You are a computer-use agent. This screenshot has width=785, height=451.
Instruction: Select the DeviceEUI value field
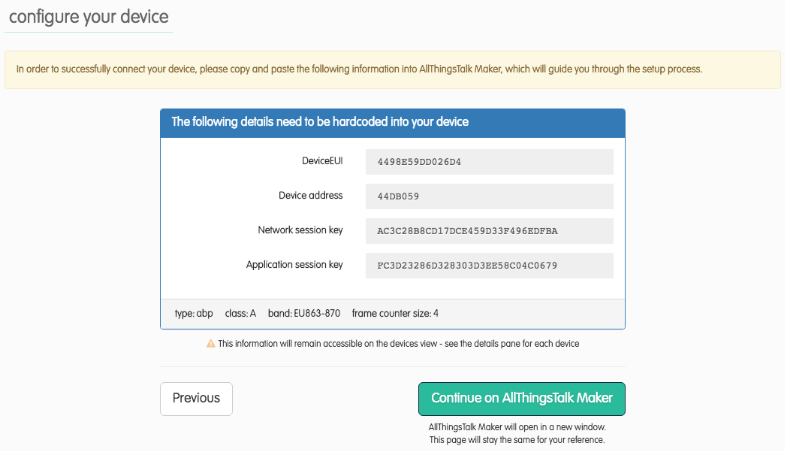point(488,162)
